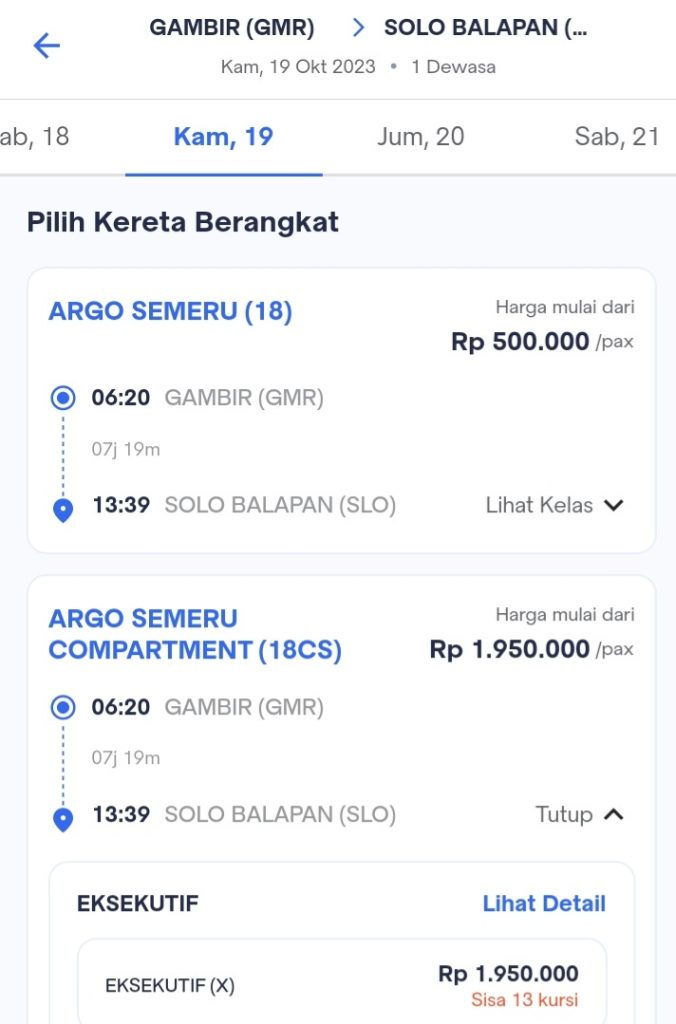The width and height of the screenshot is (676, 1024).
Task: Click Argo Semeru (18) departure circle icon
Action: (x=63, y=399)
